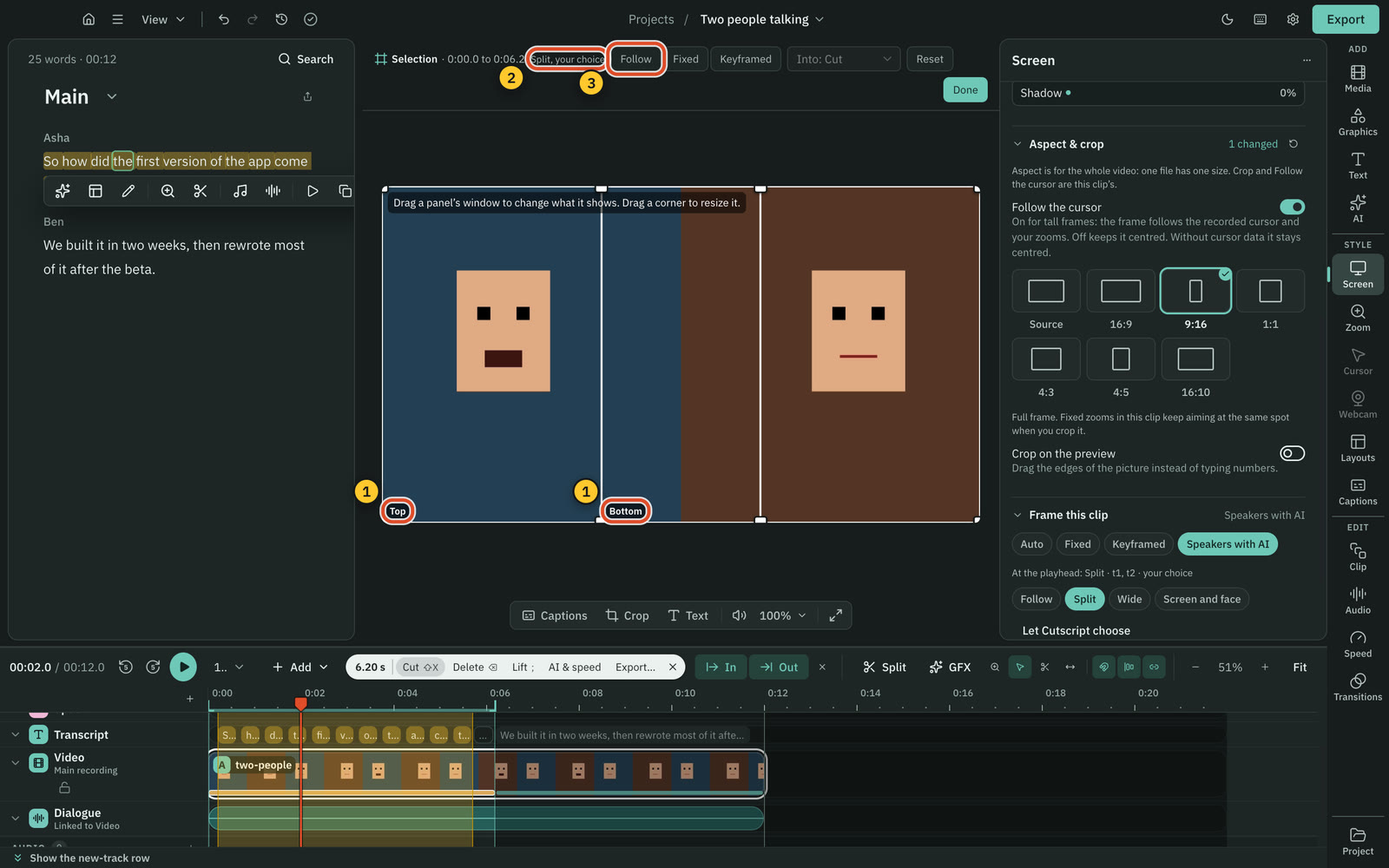1389x868 pixels.
Task: Open the Transitions panel
Action: 1358,687
